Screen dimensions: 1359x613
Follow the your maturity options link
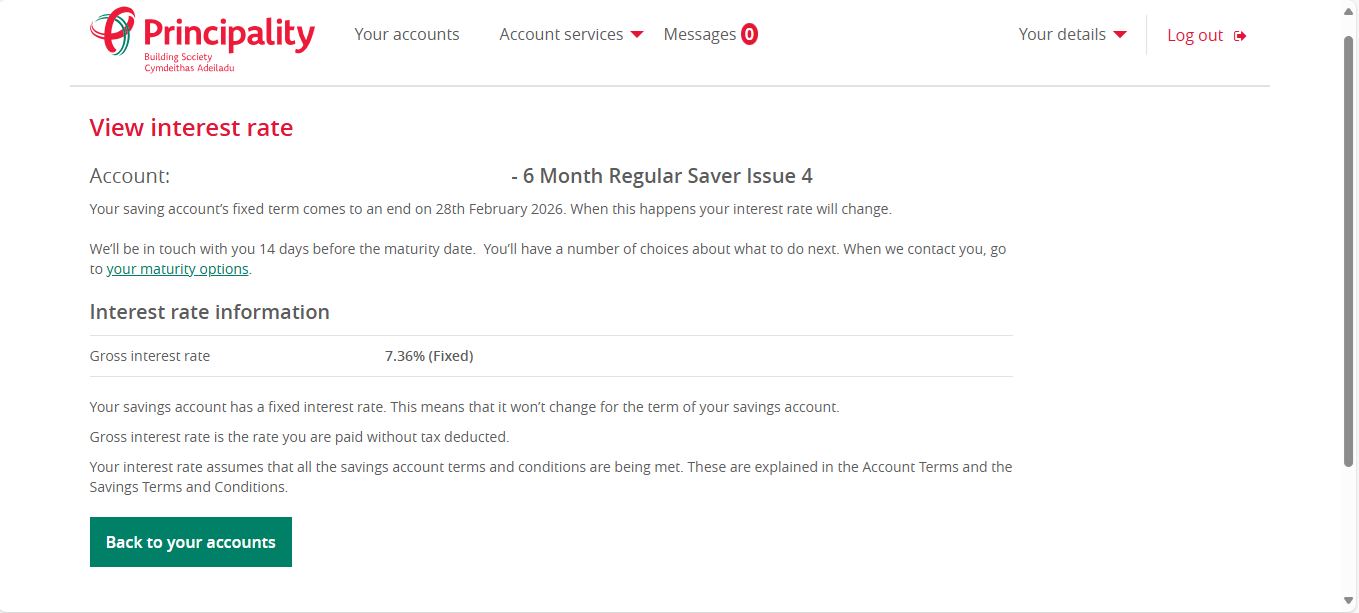pos(177,269)
